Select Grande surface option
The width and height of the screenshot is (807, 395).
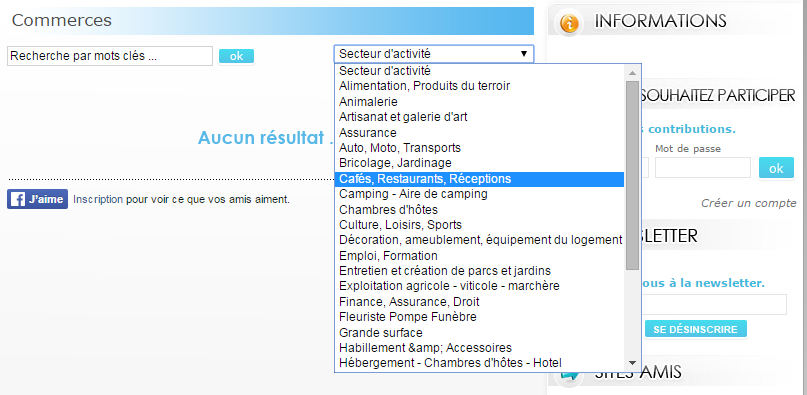[479, 332]
